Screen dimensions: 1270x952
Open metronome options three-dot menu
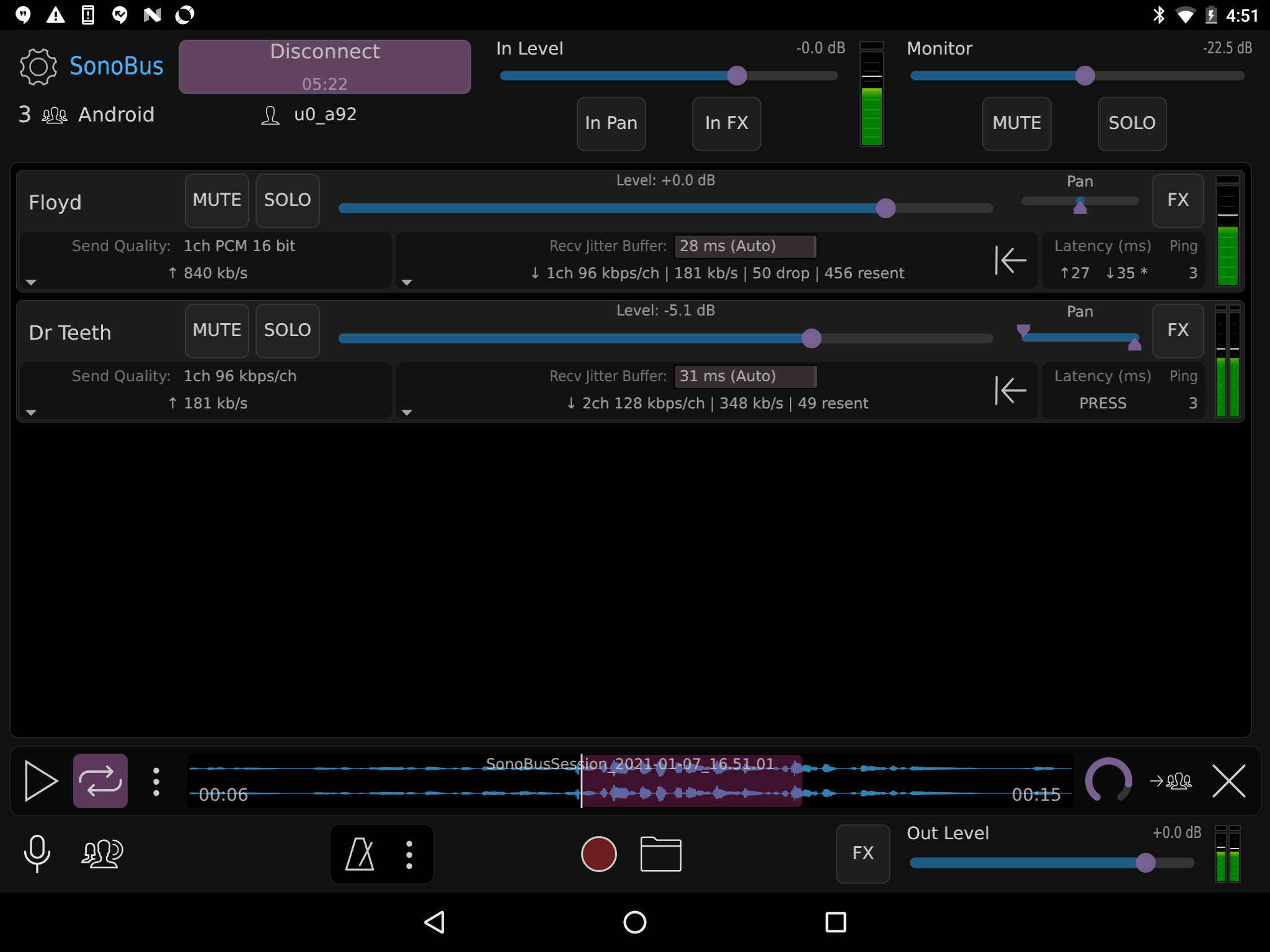(409, 854)
